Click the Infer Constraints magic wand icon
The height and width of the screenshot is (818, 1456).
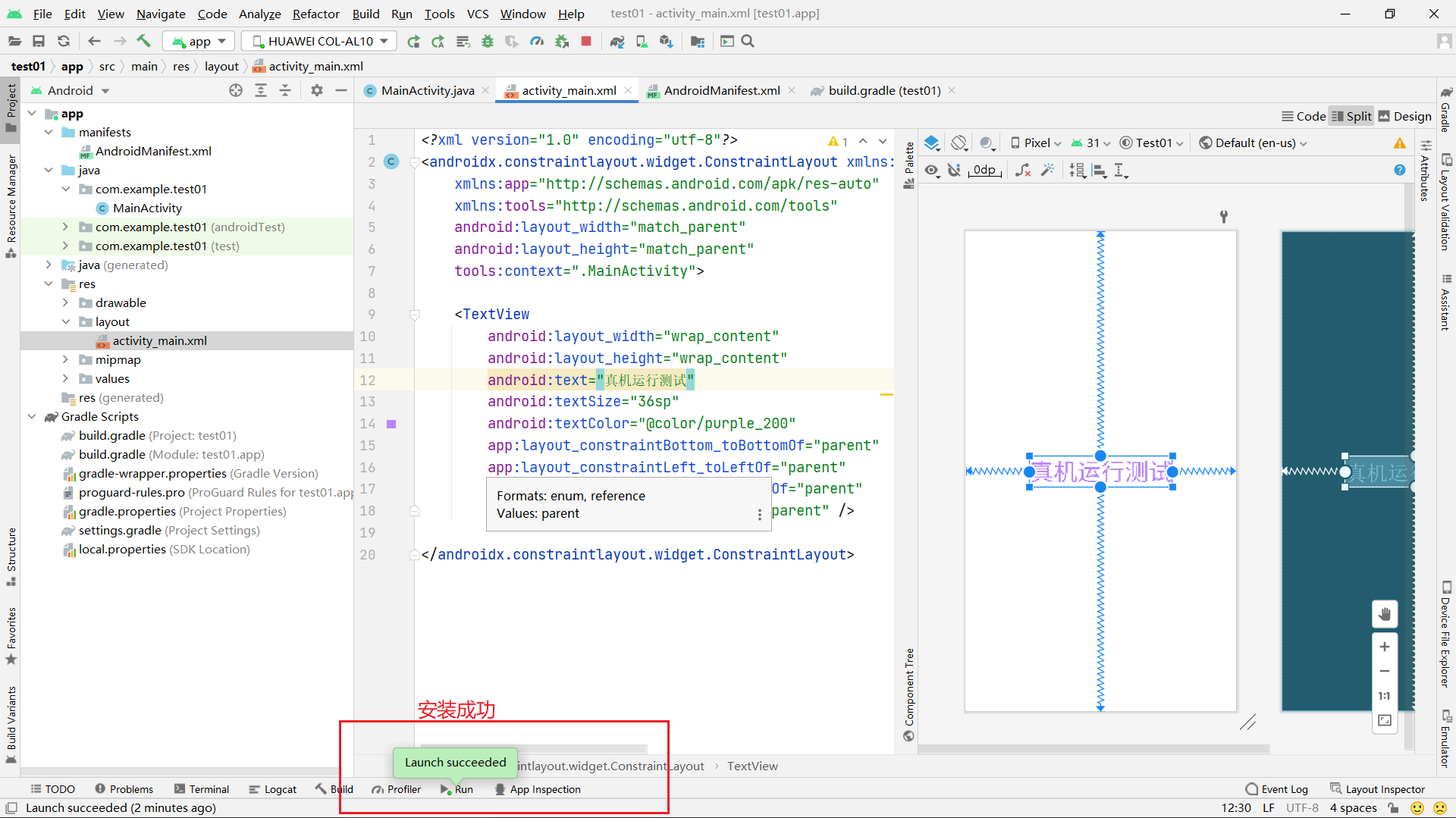pos(1047,171)
